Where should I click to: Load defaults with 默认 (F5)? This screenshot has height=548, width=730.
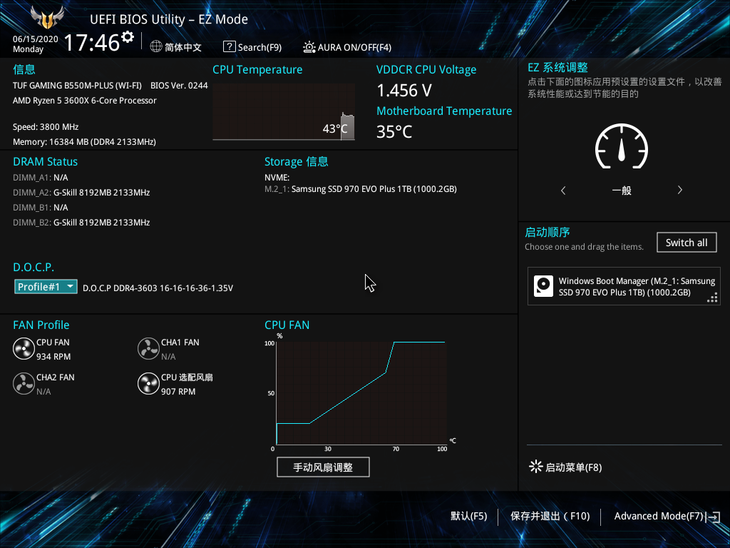[x=468, y=516]
